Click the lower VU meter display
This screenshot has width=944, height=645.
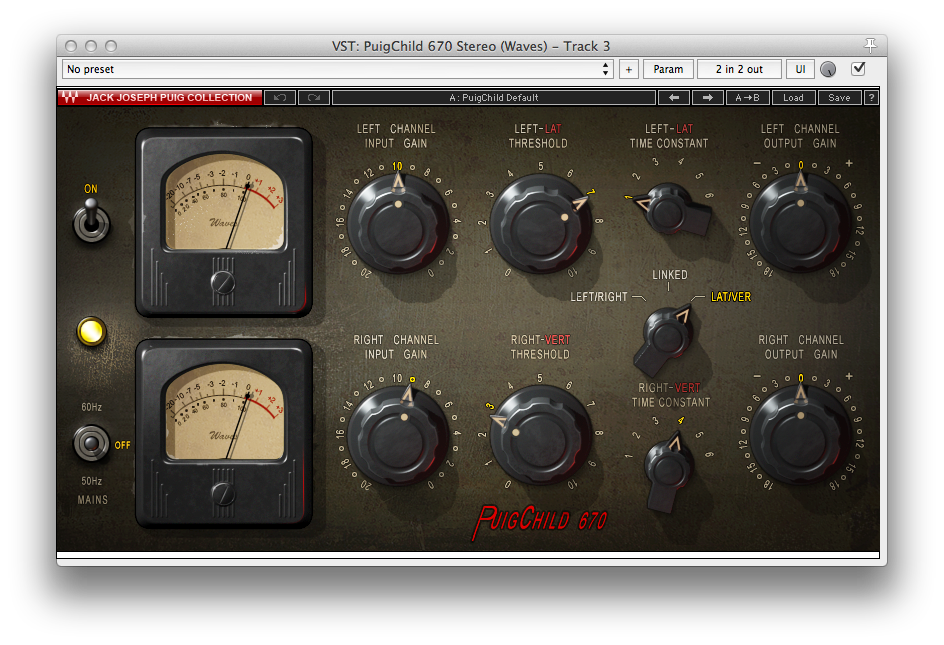click(224, 412)
